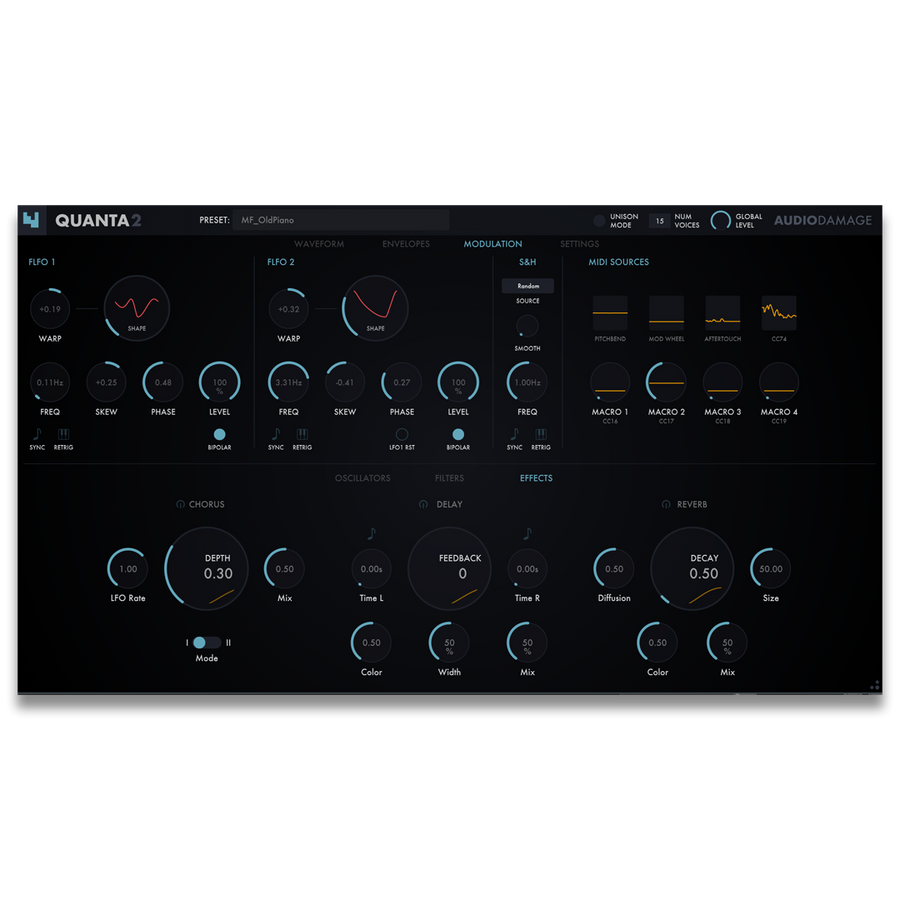Open the PRESET field showing MF_OldPiano
Viewport: 900px width, 900px height.
[x=340, y=219]
